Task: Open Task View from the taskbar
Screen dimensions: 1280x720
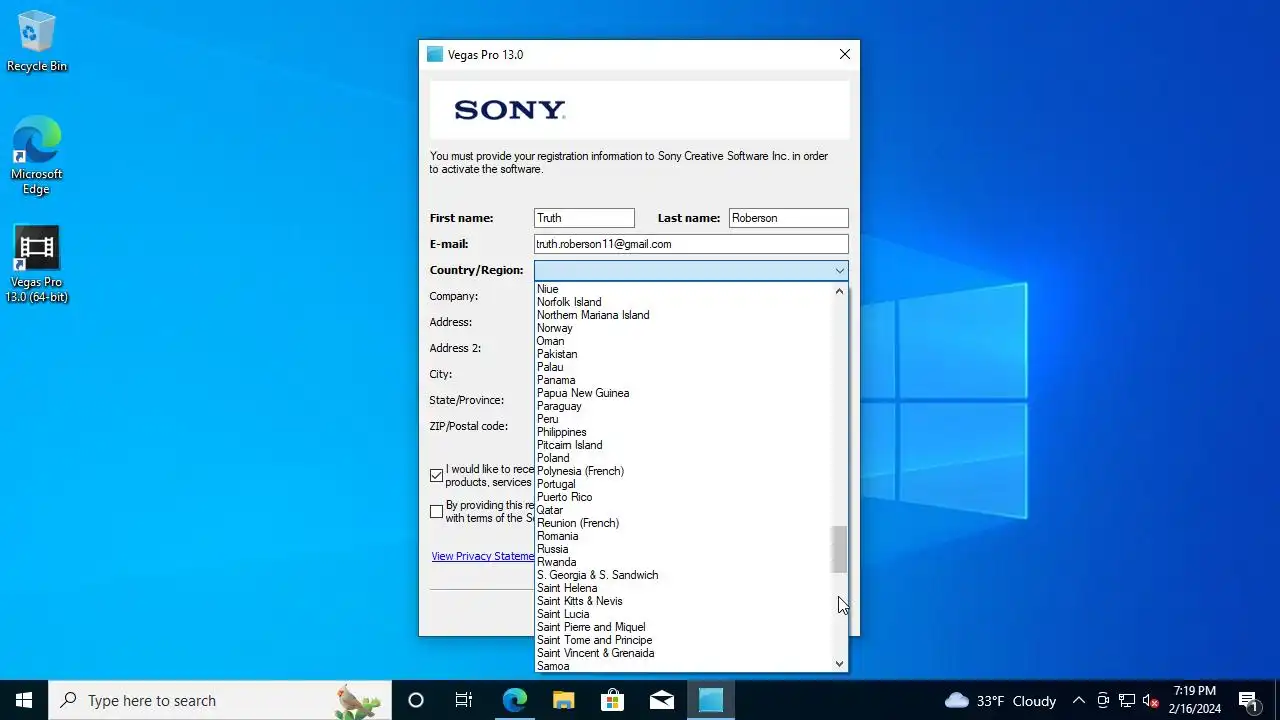Action: tap(464, 700)
